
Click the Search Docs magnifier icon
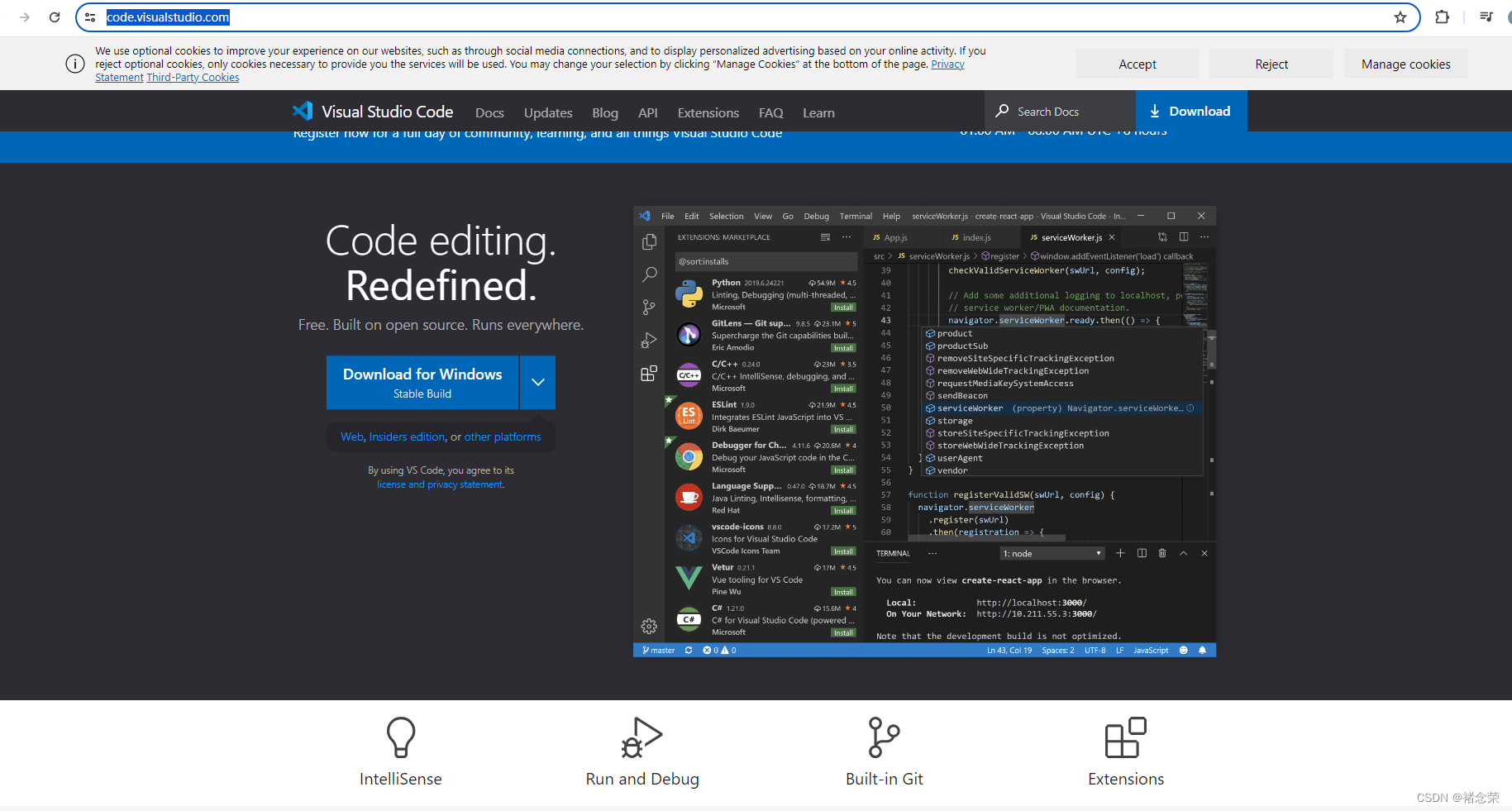[1002, 111]
